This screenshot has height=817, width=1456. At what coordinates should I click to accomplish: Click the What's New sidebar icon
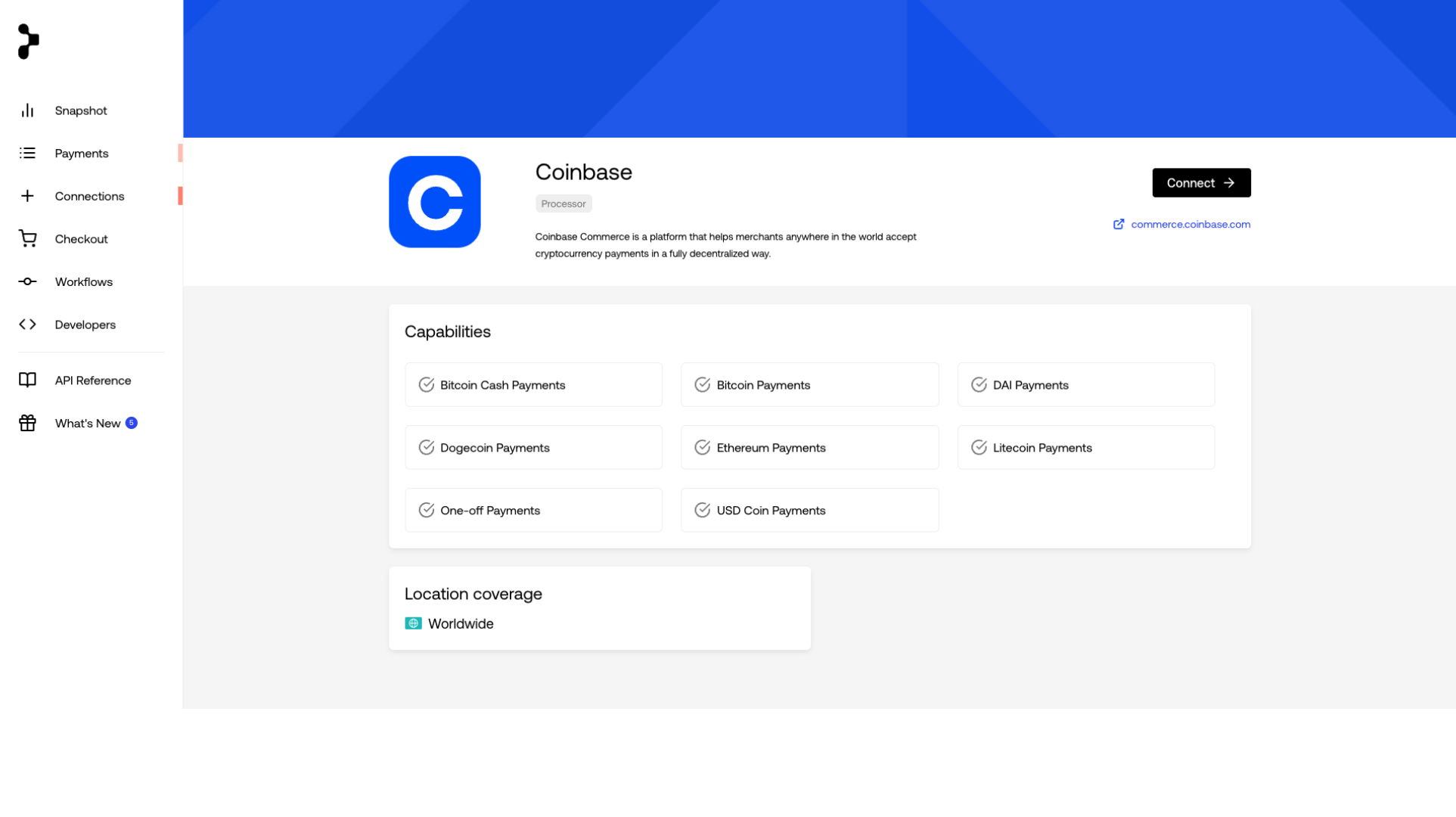27,422
